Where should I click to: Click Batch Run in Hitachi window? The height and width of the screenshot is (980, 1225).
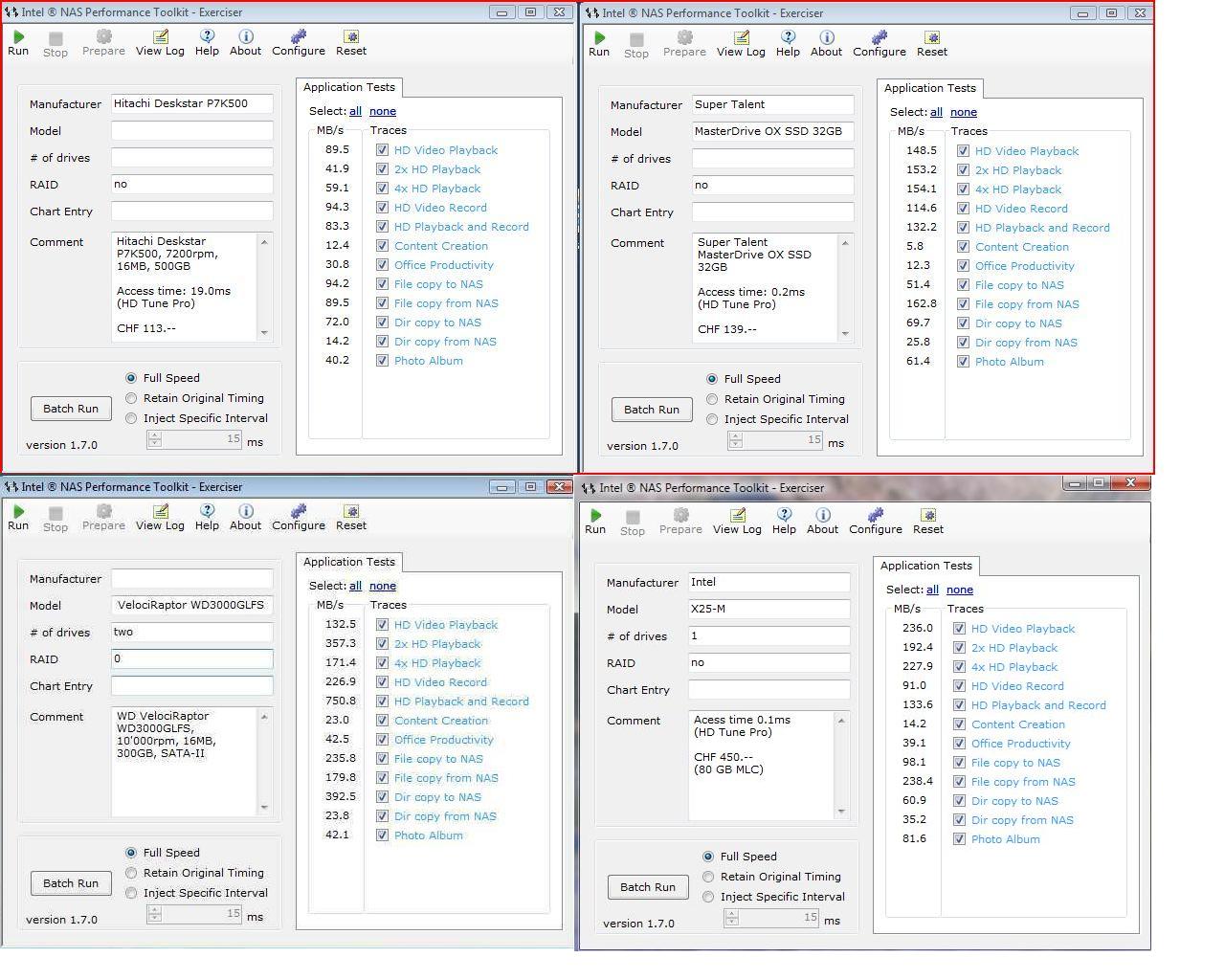click(71, 409)
